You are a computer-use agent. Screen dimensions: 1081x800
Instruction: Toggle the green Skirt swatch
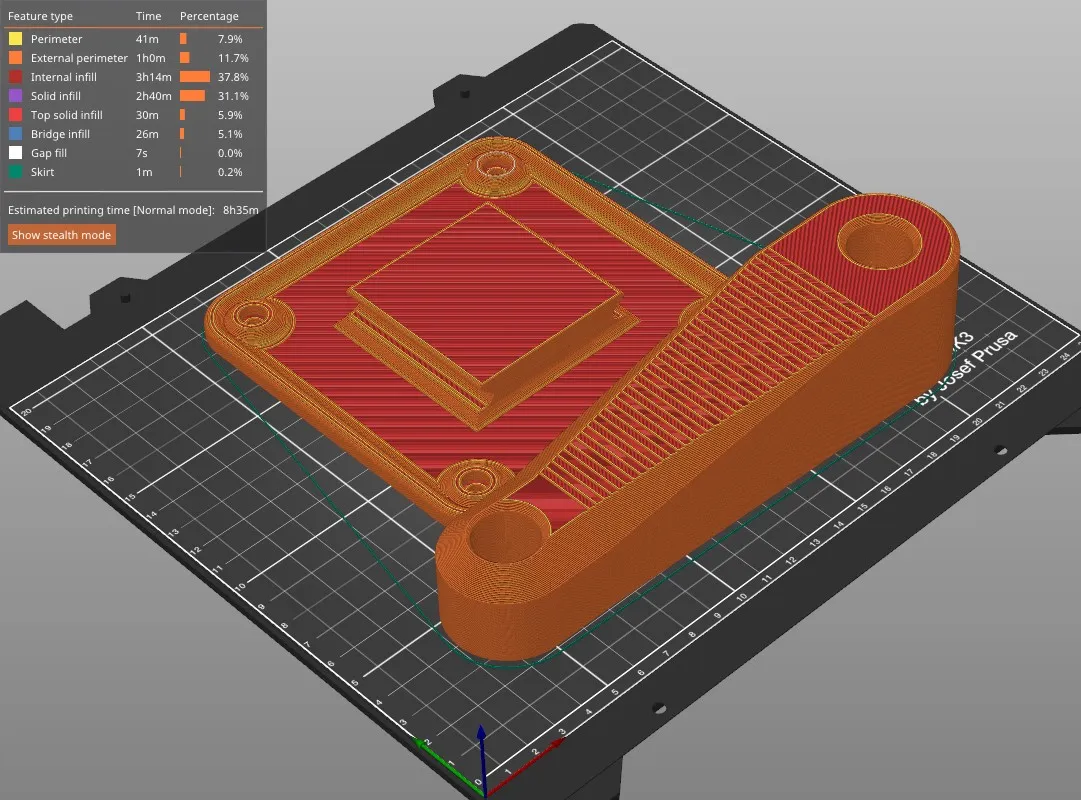point(15,172)
